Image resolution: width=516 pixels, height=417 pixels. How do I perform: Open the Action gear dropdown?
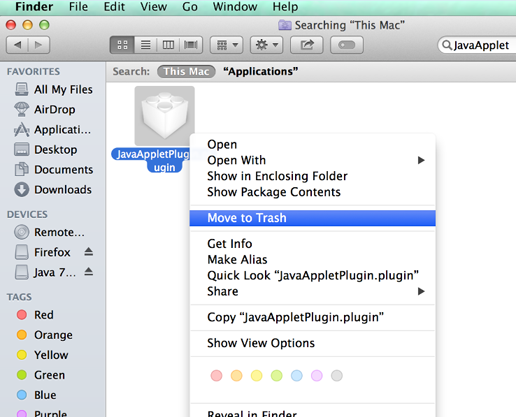tap(267, 45)
